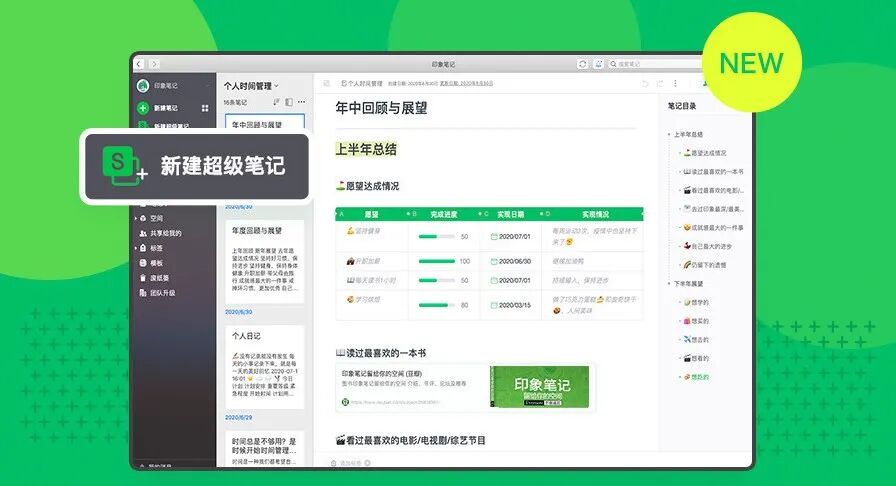Image resolution: width=896 pixels, height=486 pixels.
Task: Click the note title 年中回顾与展望
Action: tap(381, 108)
